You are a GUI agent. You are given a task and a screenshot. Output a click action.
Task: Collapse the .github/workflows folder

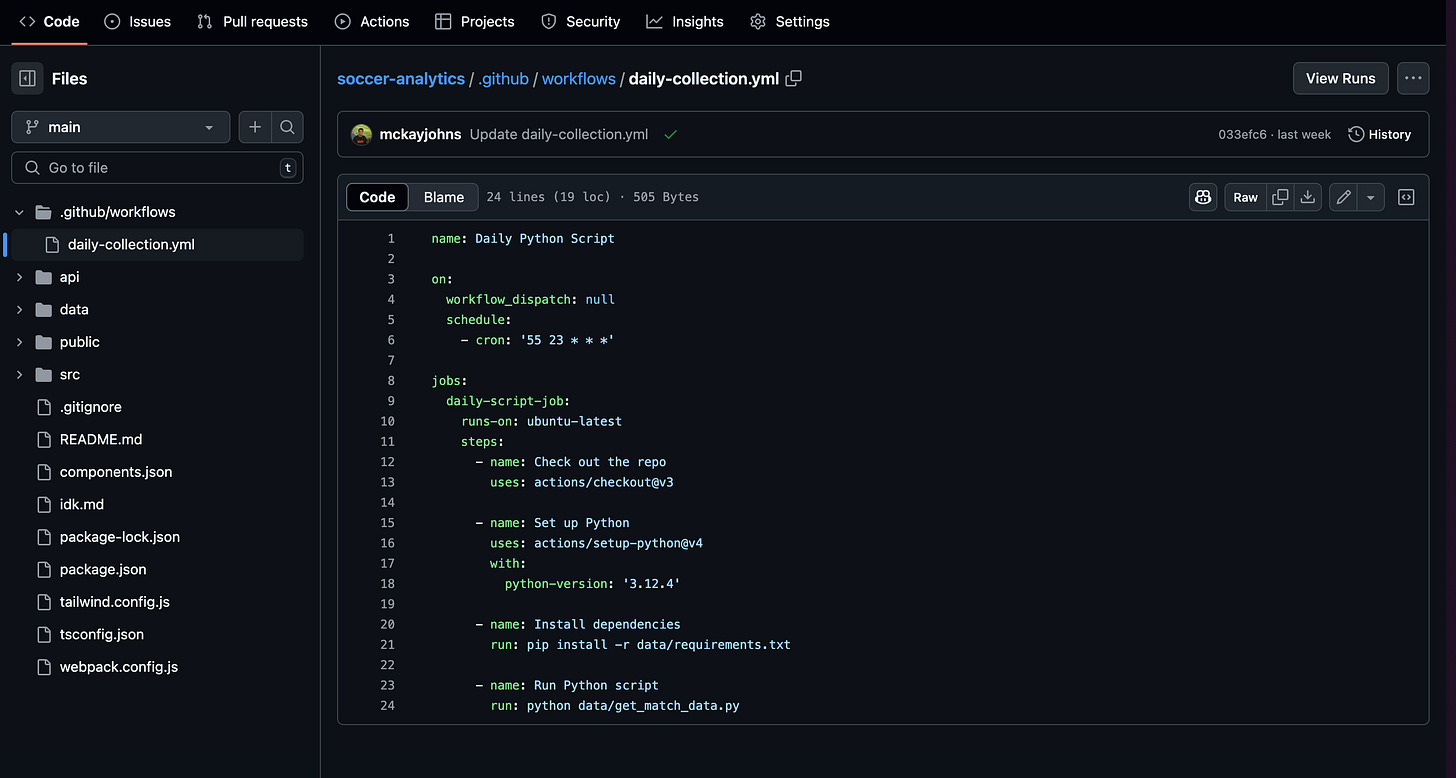(x=19, y=212)
